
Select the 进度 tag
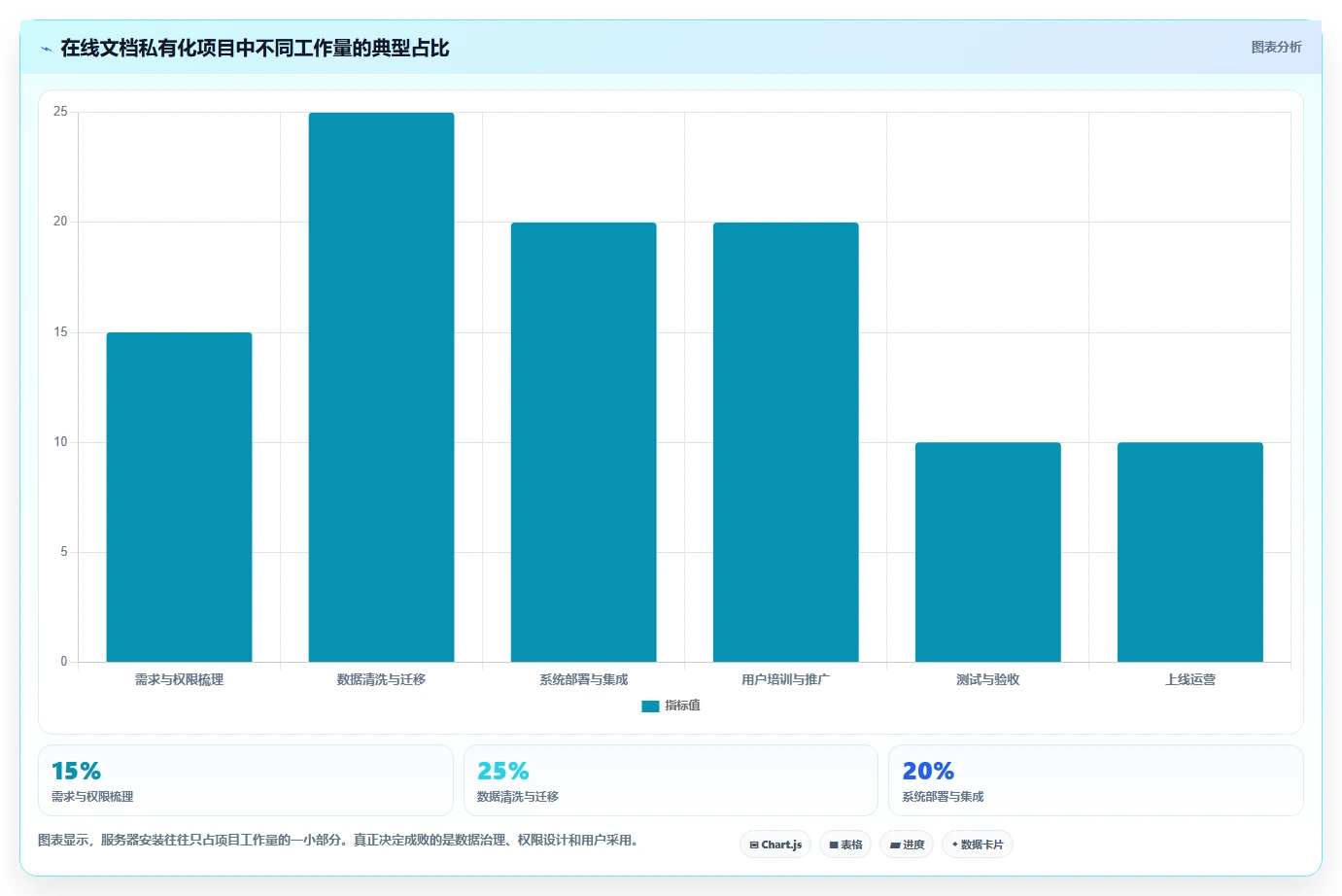pos(907,844)
